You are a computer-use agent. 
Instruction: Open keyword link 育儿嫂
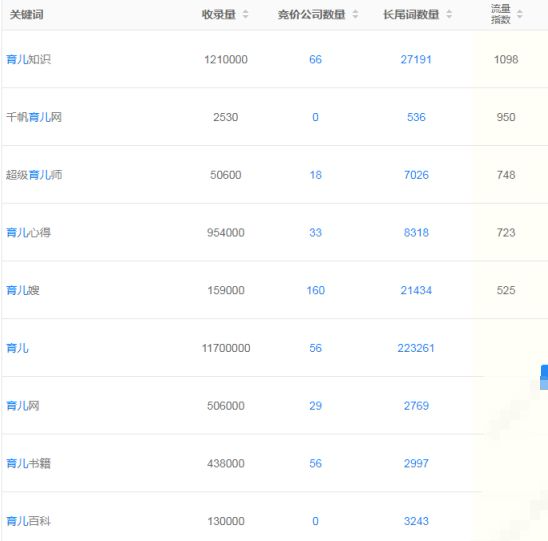tap(23, 290)
